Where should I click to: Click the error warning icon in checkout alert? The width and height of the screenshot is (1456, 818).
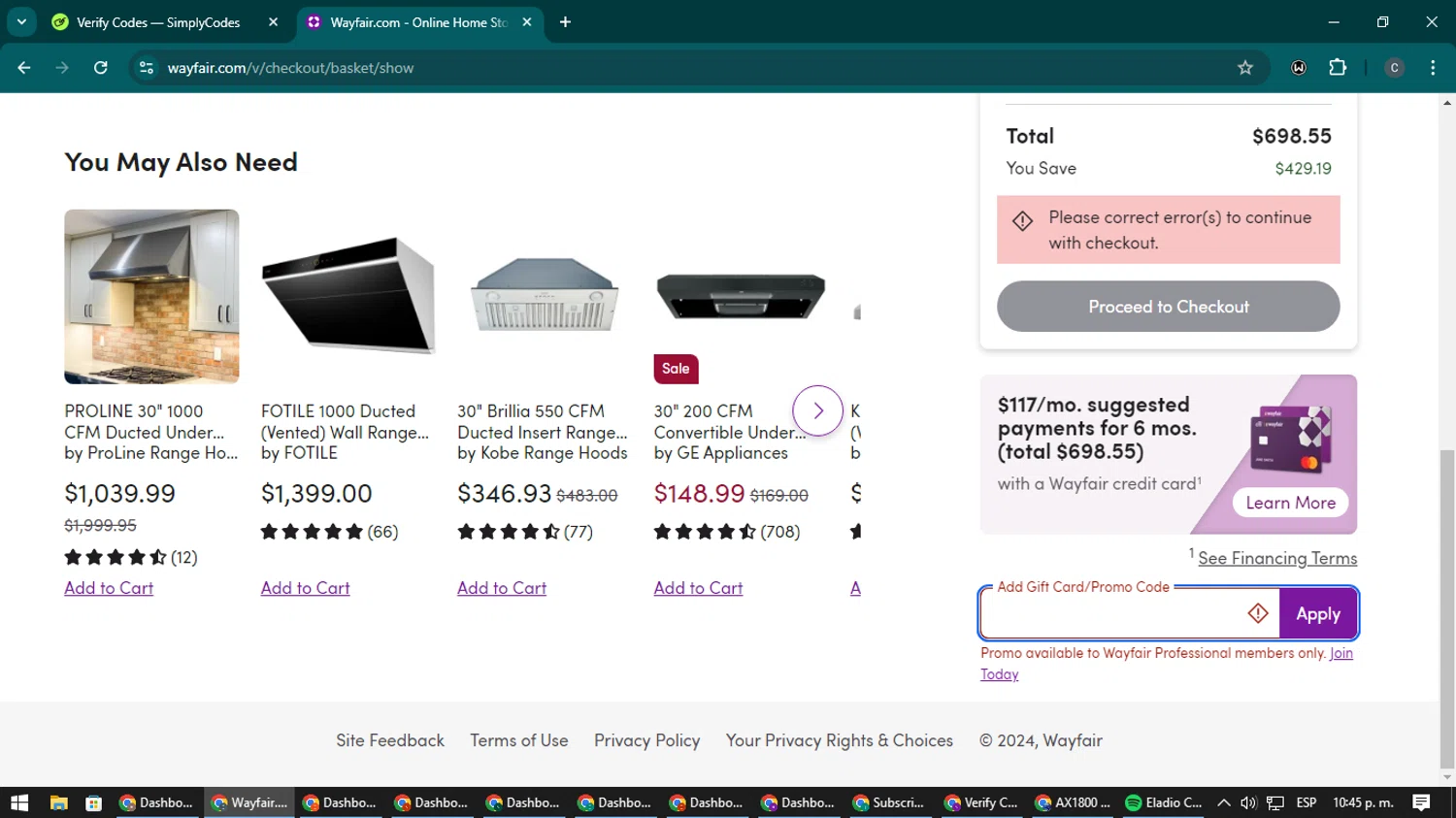(x=1022, y=221)
